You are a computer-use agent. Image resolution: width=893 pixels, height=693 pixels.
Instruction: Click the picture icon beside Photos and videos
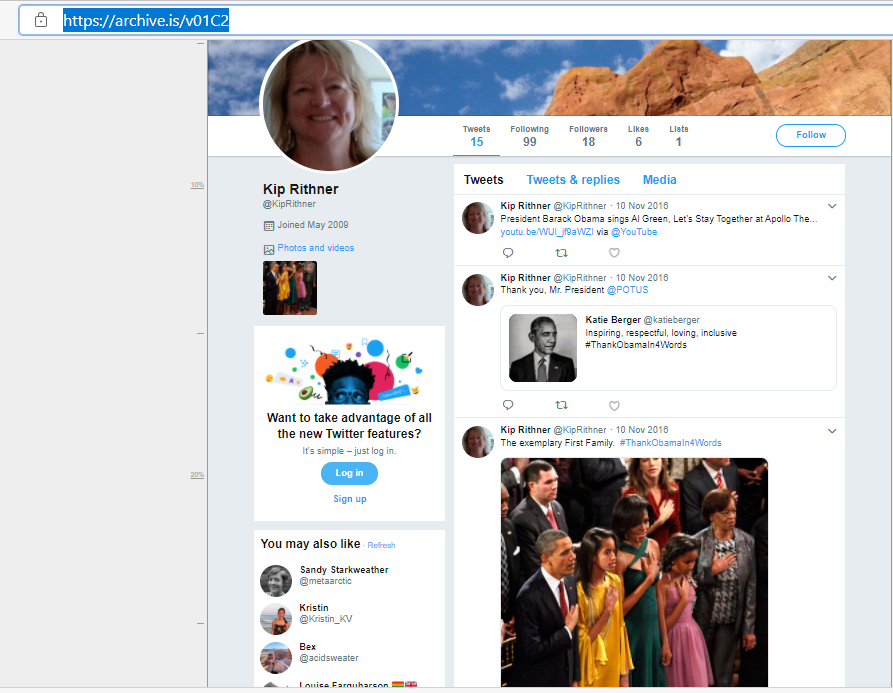(269, 249)
